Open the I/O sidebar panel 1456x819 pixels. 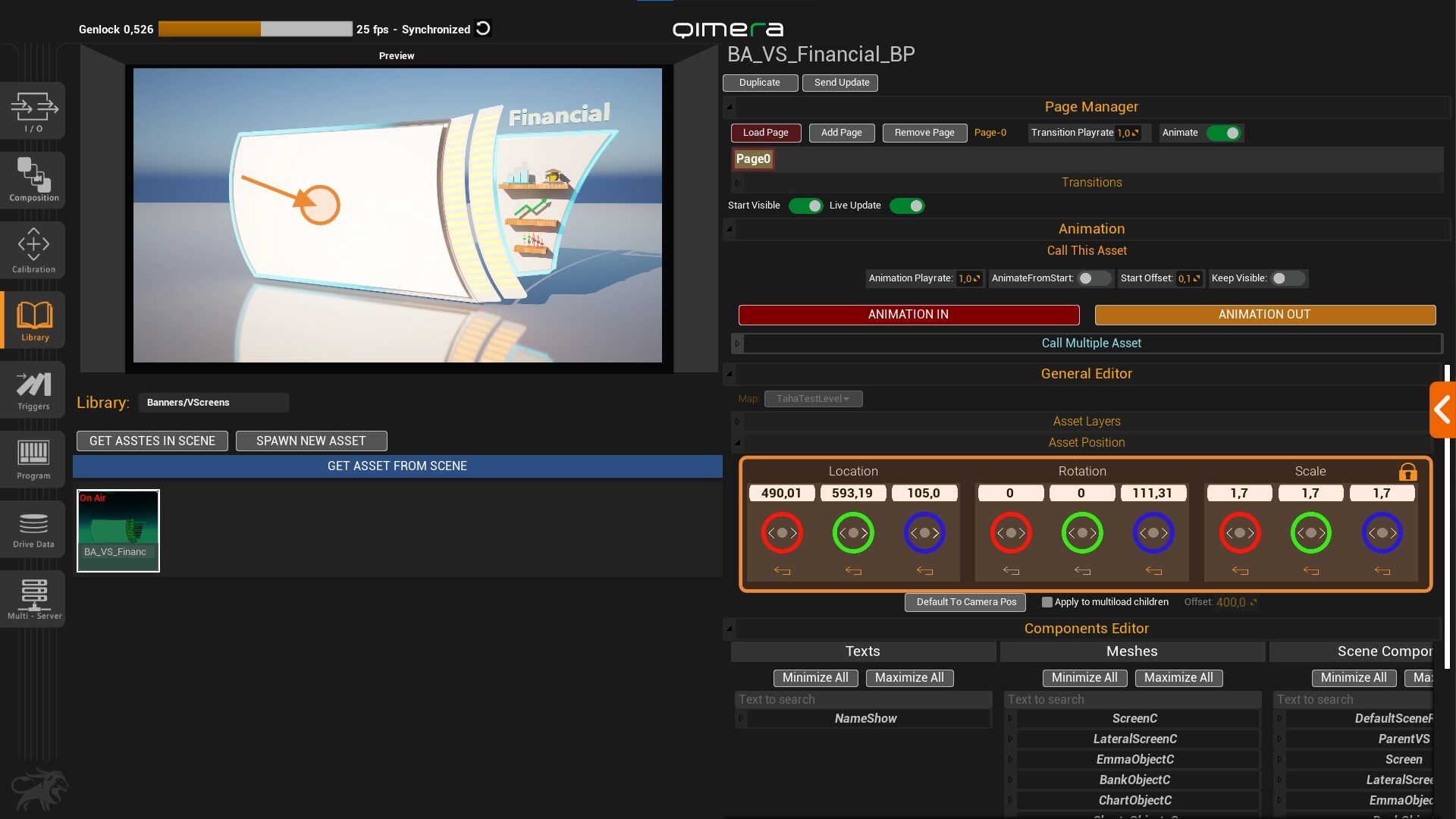33,111
